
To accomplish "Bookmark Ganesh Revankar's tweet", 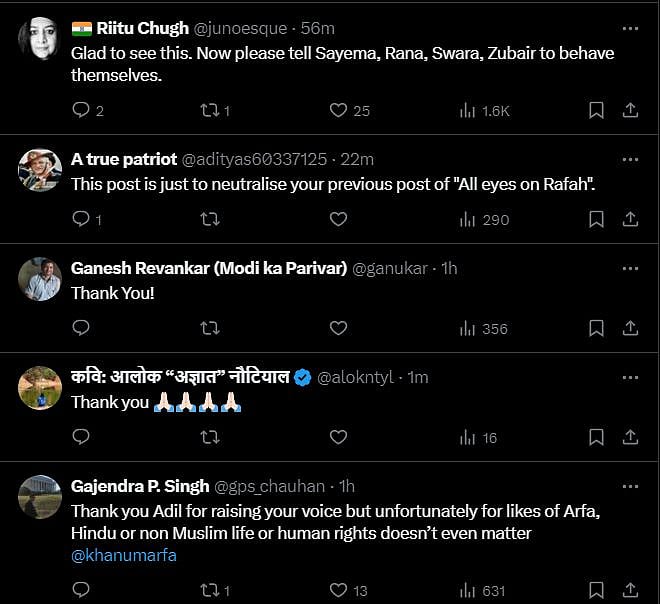I will [596, 328].
